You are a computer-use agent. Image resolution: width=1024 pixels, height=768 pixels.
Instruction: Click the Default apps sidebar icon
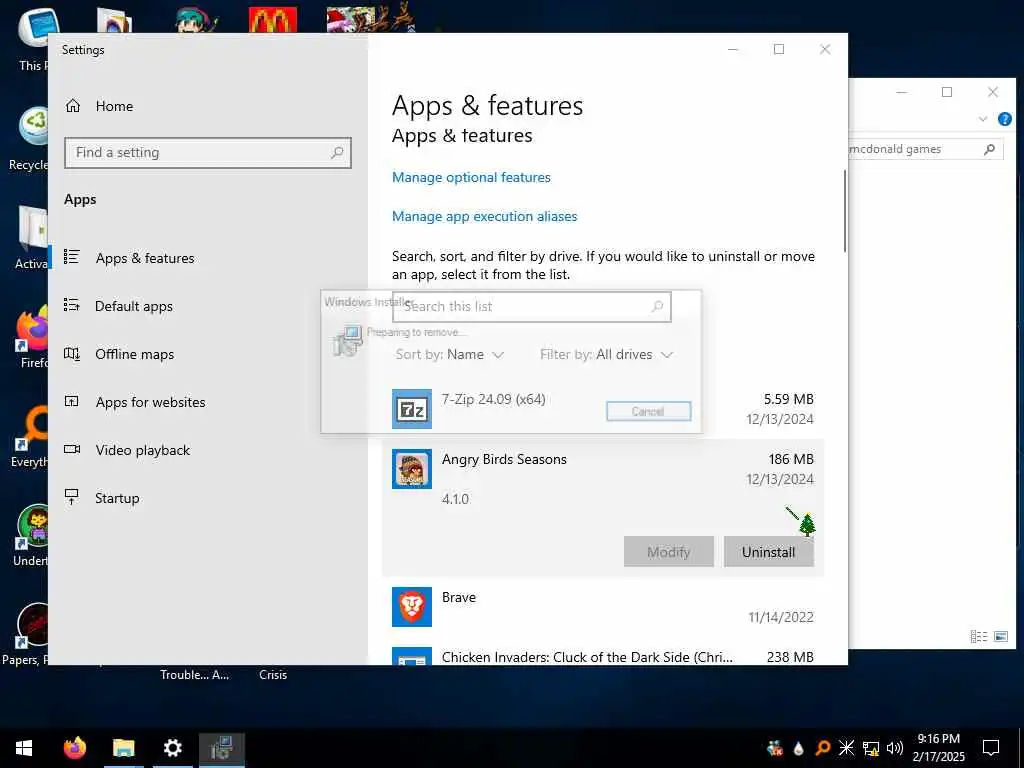click(x=72, y=305)
